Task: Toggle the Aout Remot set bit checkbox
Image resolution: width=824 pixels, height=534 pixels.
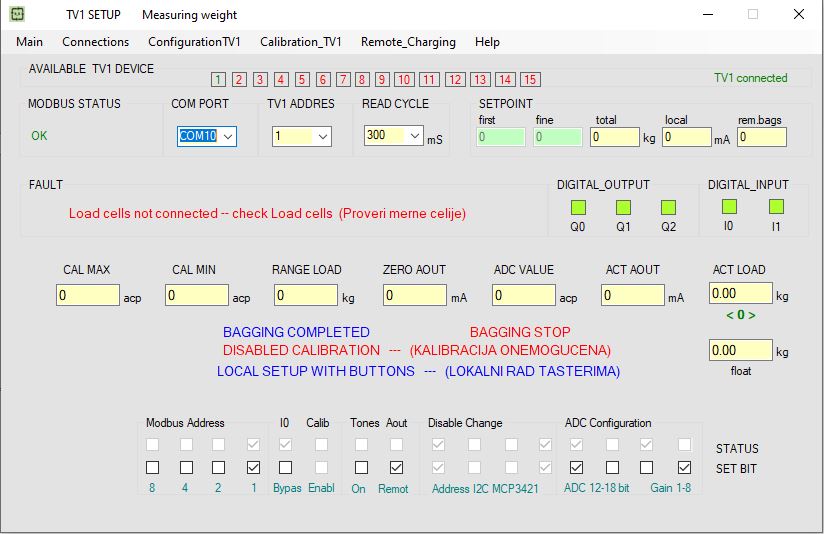Action: [x=397, y=467]
